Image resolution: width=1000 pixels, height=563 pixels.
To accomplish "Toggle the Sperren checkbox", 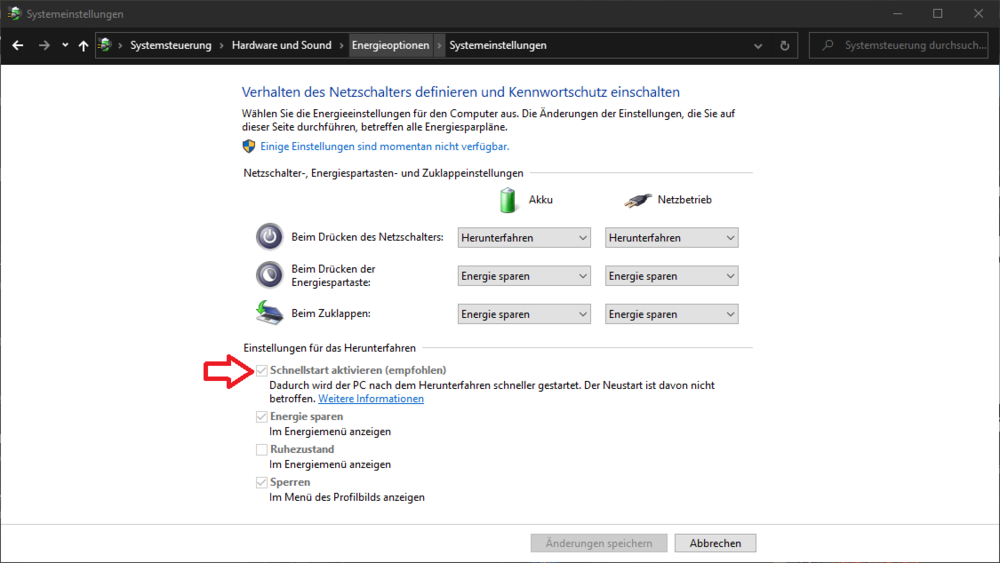I will click(262, 483).
